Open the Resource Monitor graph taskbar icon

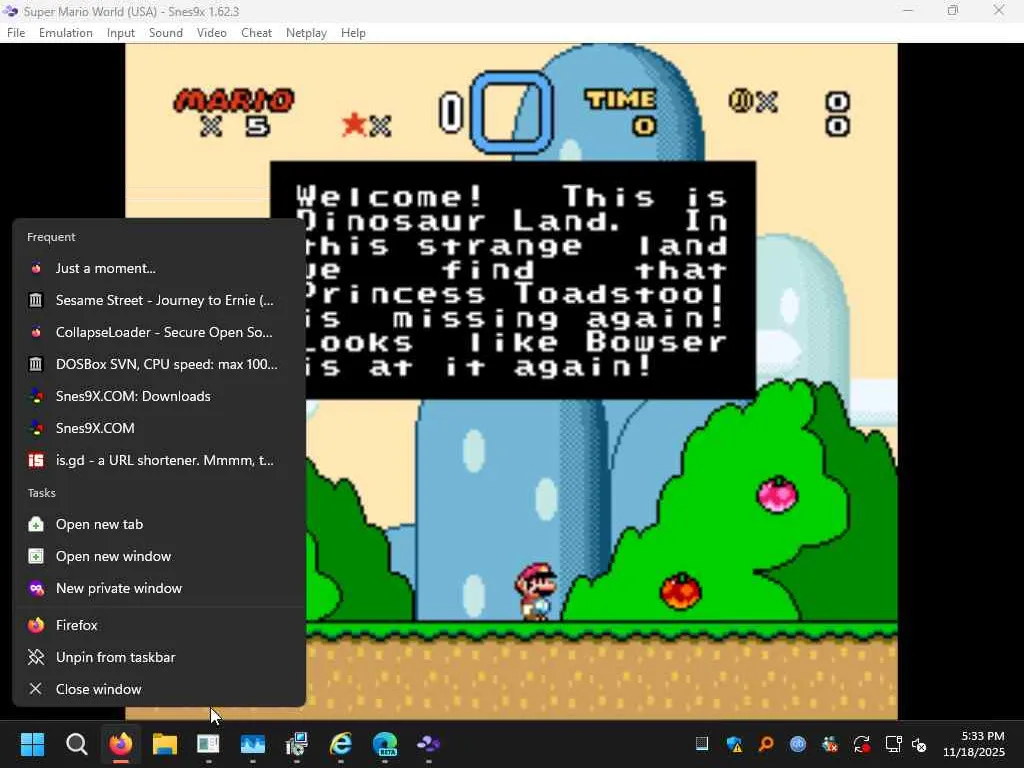253,744
